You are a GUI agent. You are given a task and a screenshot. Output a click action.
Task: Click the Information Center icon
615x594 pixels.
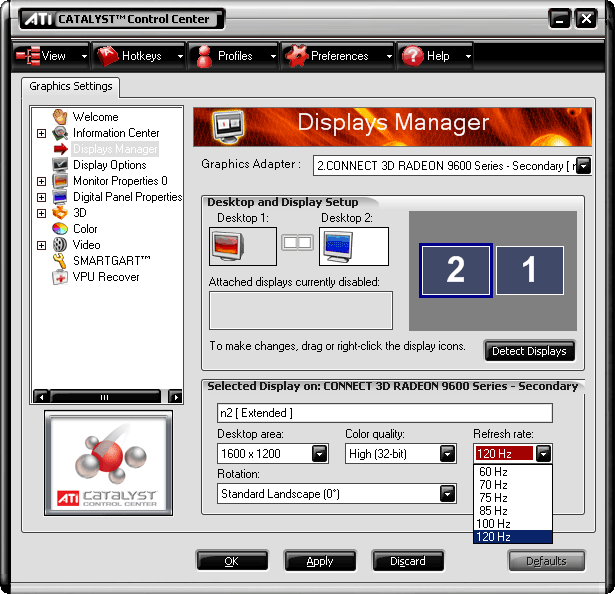click(60, 133)
